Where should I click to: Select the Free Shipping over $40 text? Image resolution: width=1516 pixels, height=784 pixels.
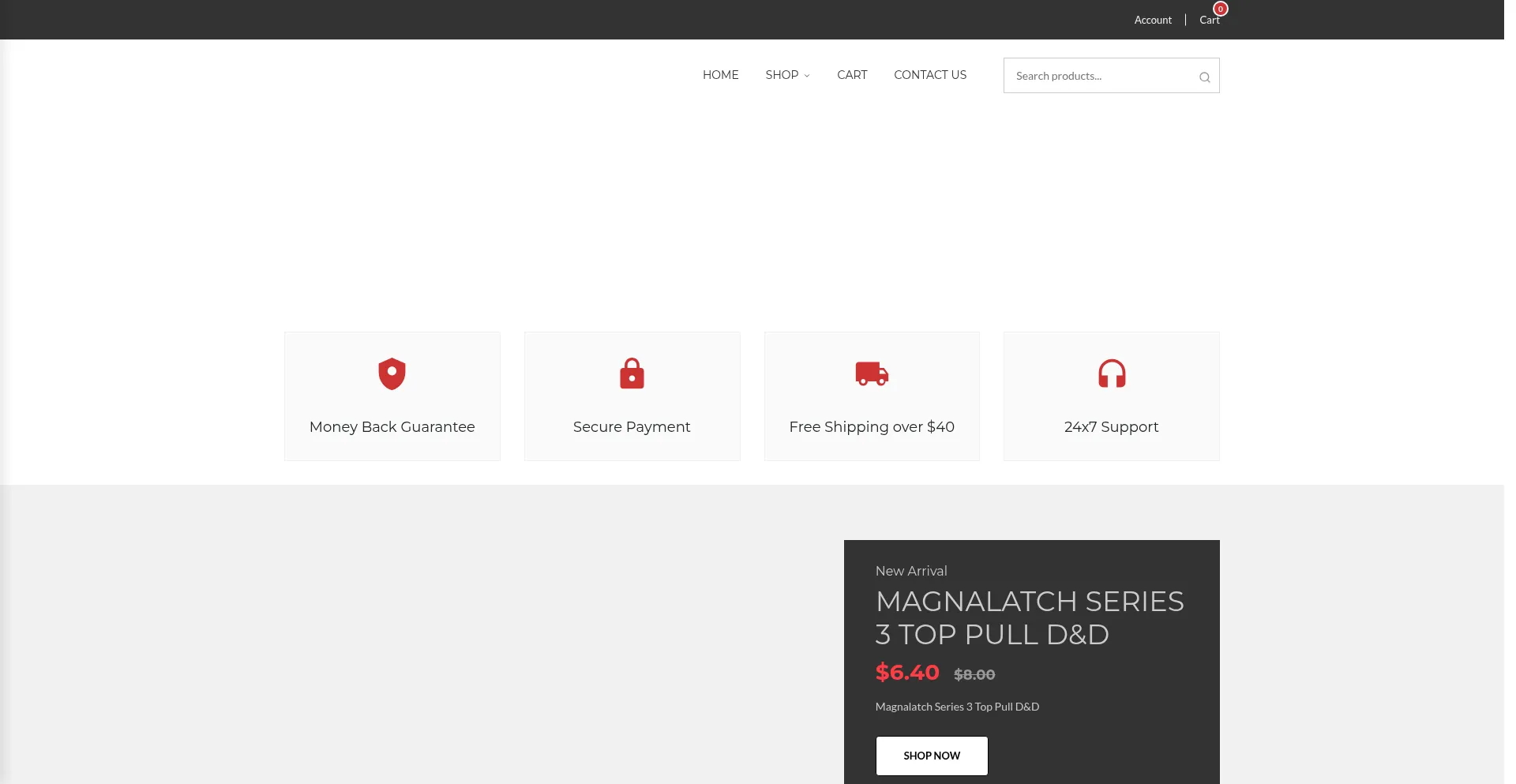coord(872,427)
